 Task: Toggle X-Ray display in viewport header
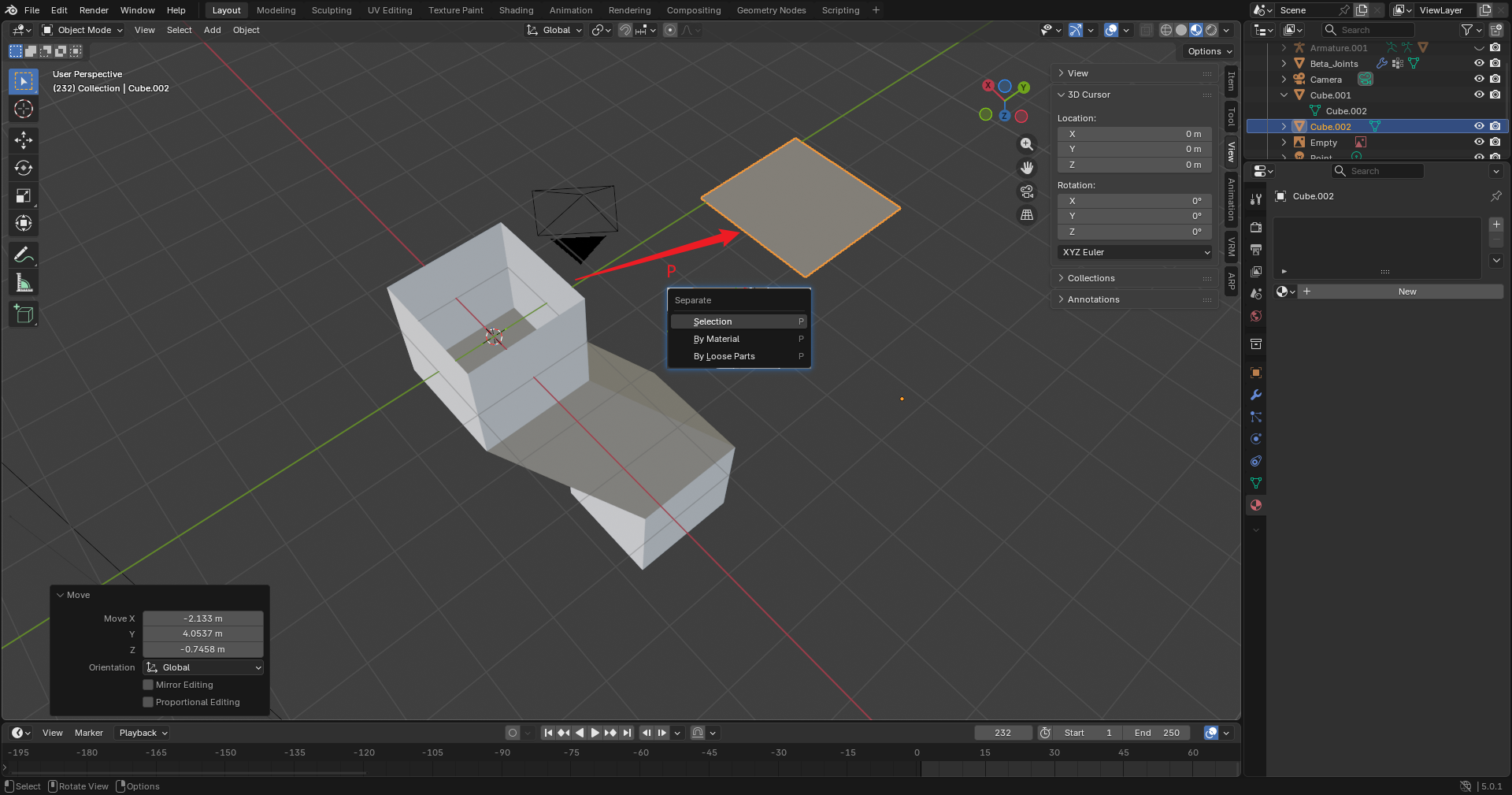pos(1147,30)
